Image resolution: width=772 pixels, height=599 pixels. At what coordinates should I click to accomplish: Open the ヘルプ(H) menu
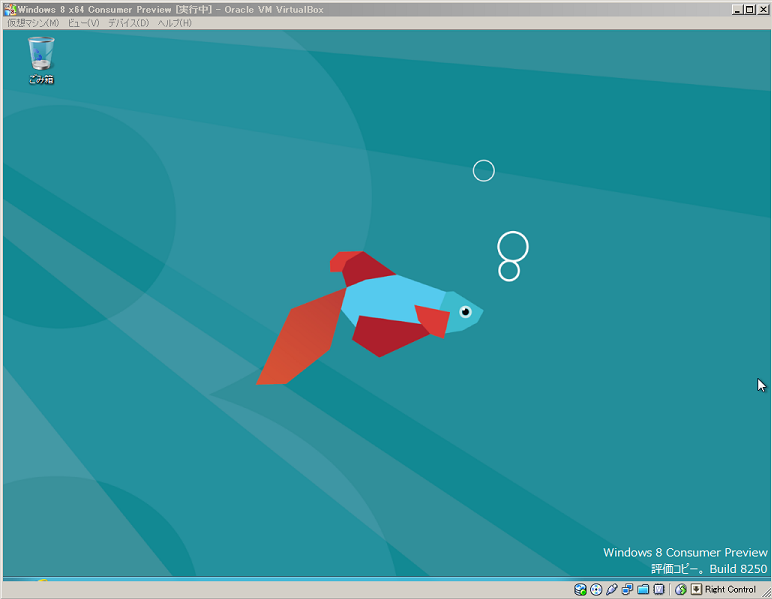[174, 22]
